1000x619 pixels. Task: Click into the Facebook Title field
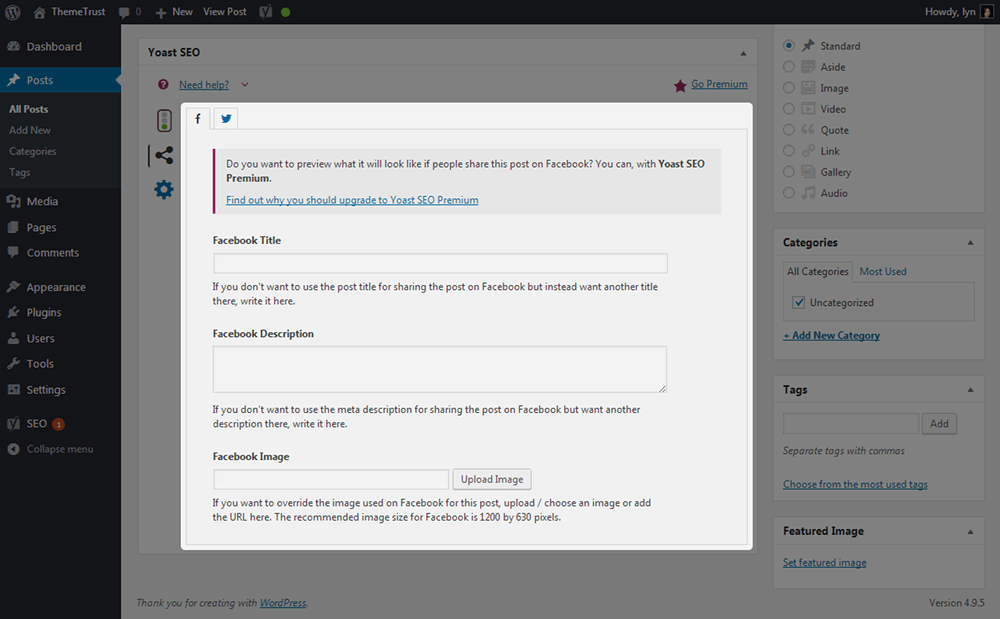click(x=440, y=263)
